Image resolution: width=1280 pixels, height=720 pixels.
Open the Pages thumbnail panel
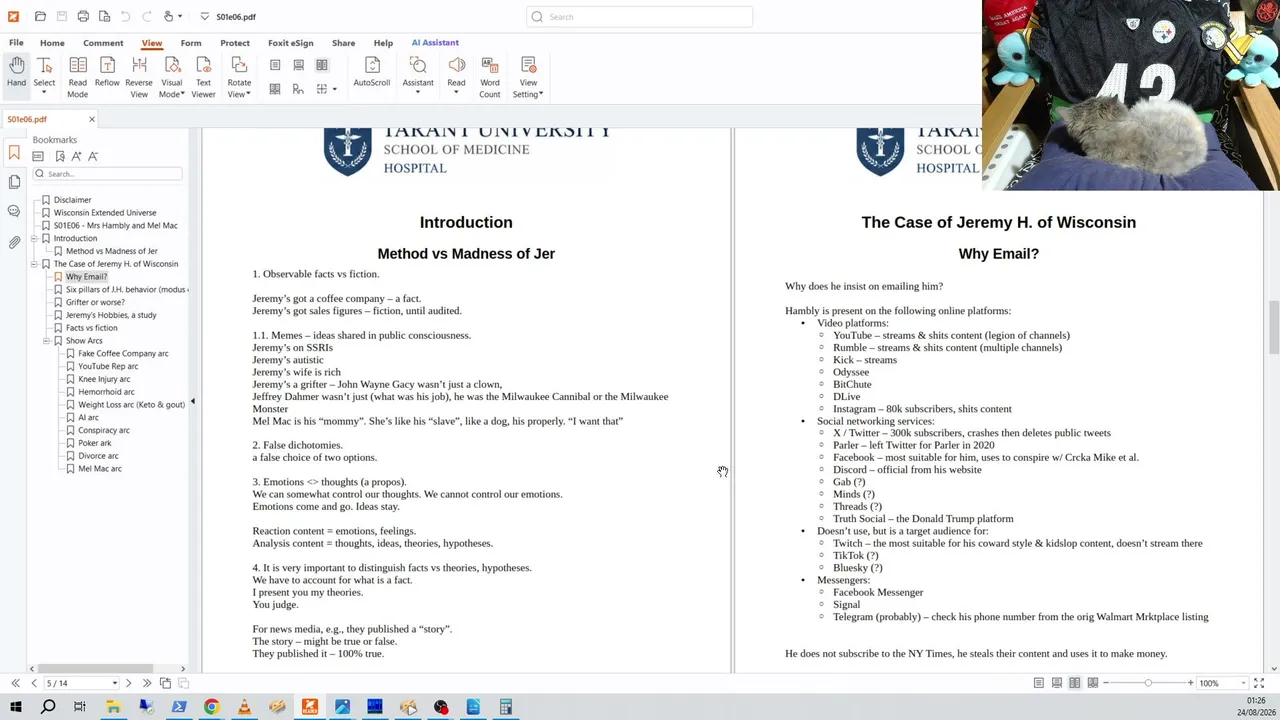pos(14,182)
